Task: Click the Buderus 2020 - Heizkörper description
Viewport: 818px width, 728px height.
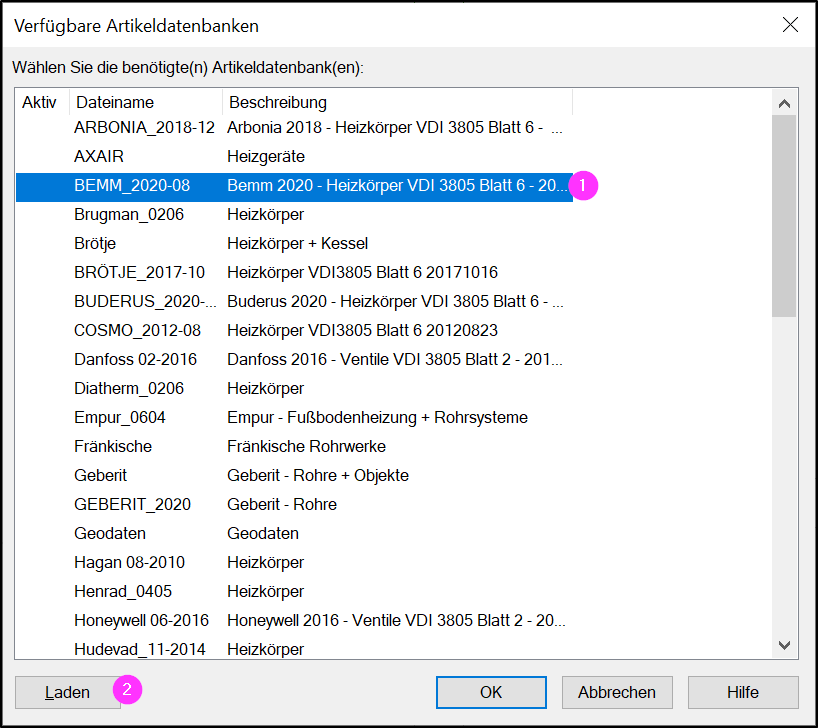Action: (x=395, y=301)
